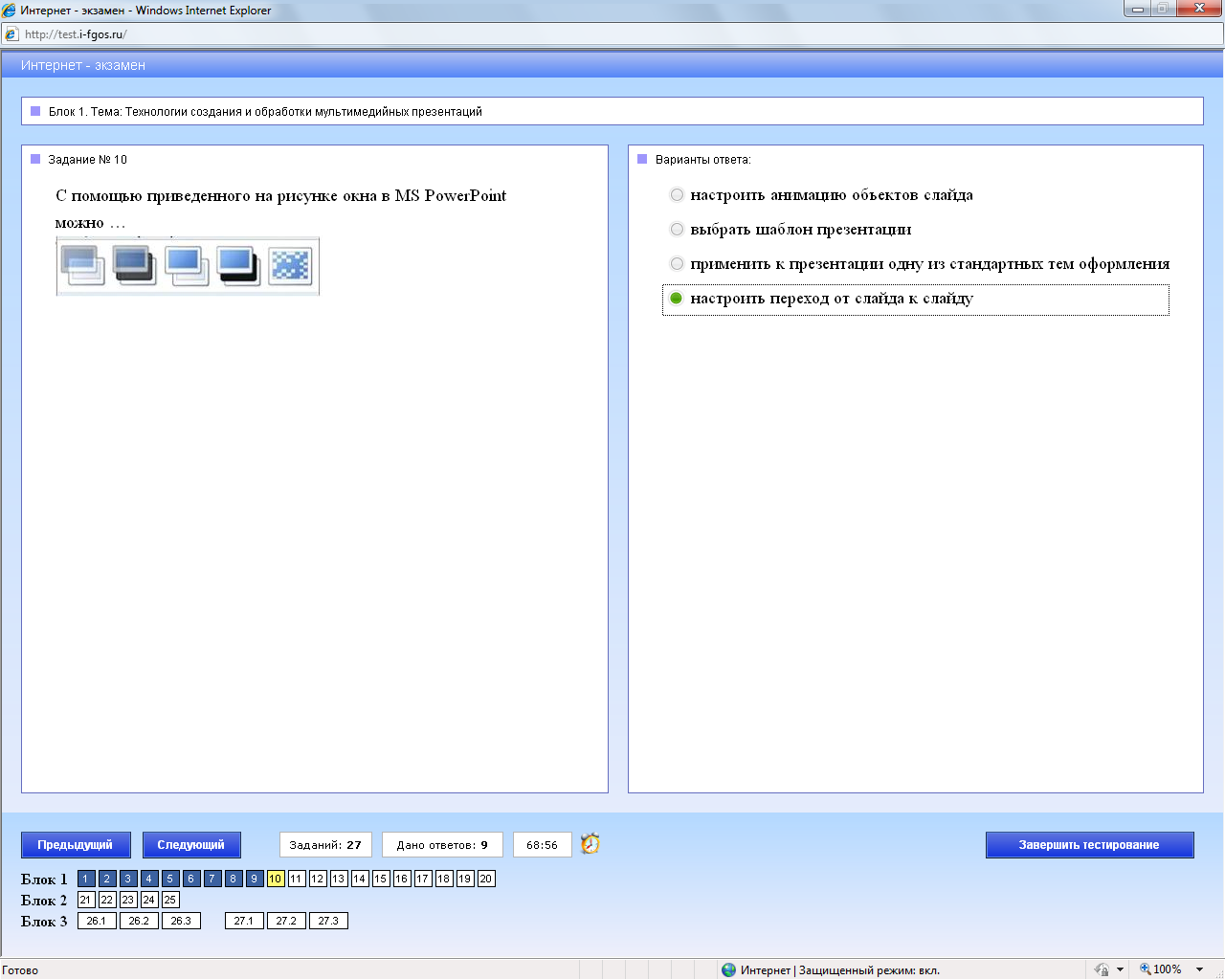Click the alarm clock timer icon
Image resolution: width=1225 pixels, height=980 pixels.
point(590,843)
